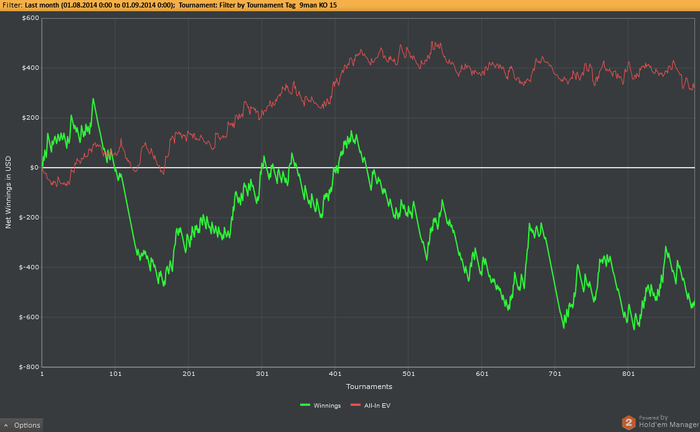Click the 501 x-axis label
The image size is (700, 432).
pyautogui.click(x=408, y=374)
